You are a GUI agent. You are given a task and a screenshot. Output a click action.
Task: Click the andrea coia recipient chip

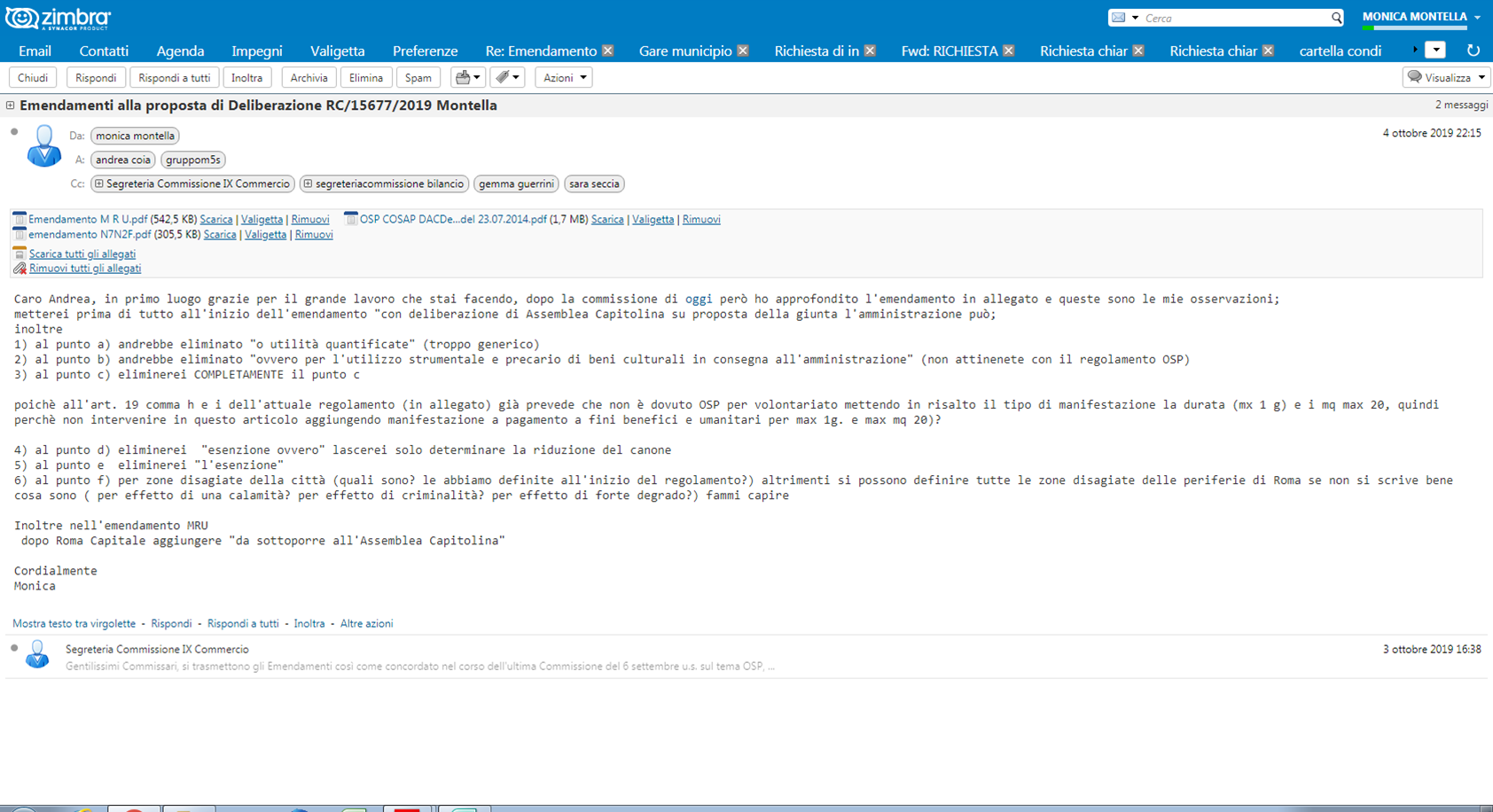coord(122,160)
